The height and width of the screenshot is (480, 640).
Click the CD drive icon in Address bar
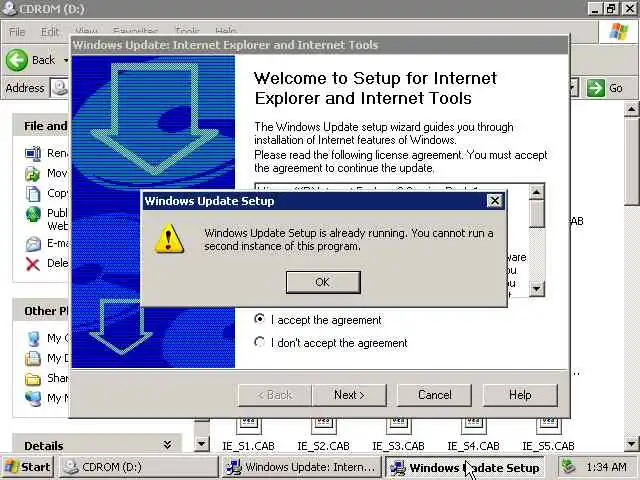(x=60, y=88)
